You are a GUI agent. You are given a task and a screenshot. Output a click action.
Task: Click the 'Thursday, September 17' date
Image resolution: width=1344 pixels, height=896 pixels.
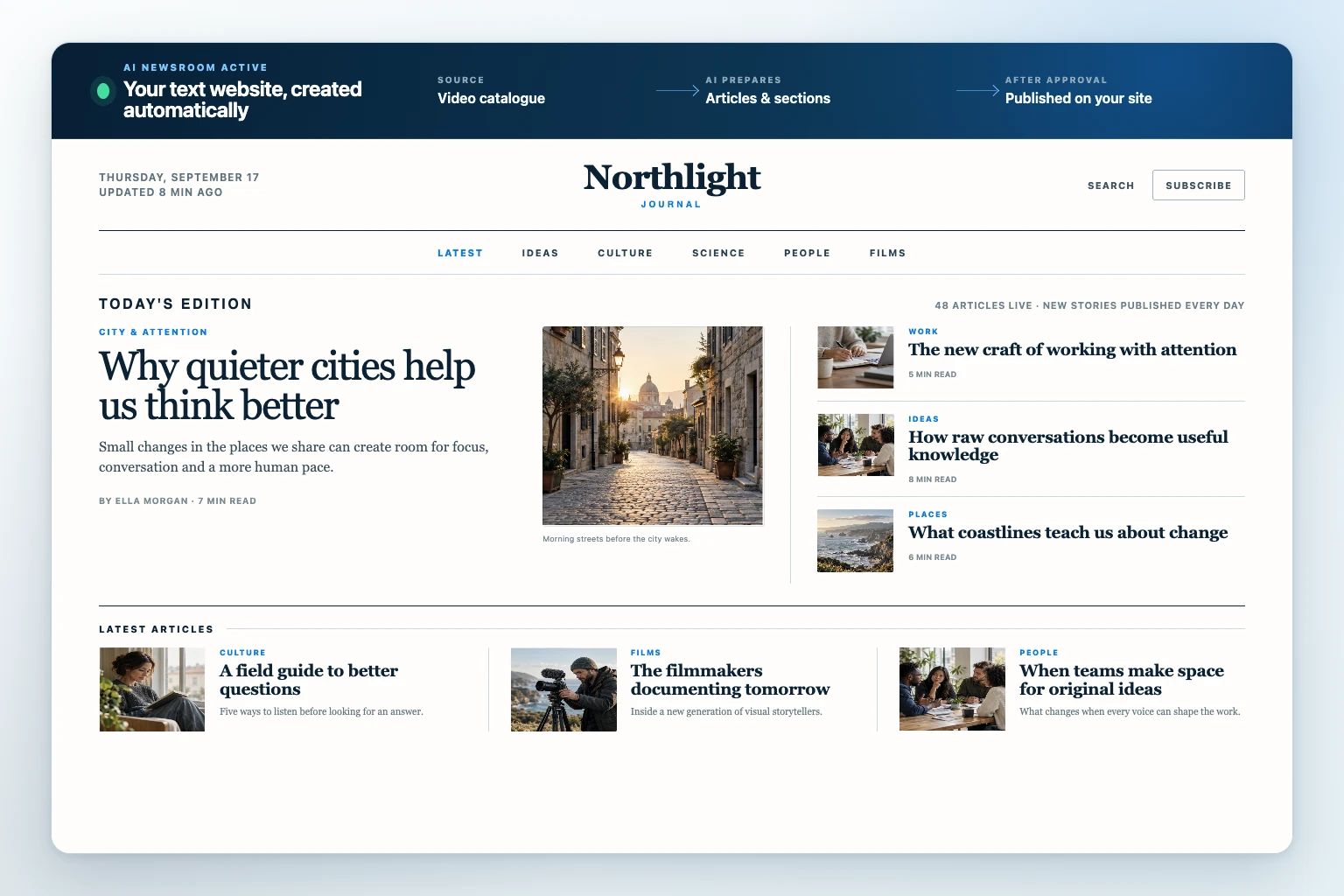[x=178, y=177]
